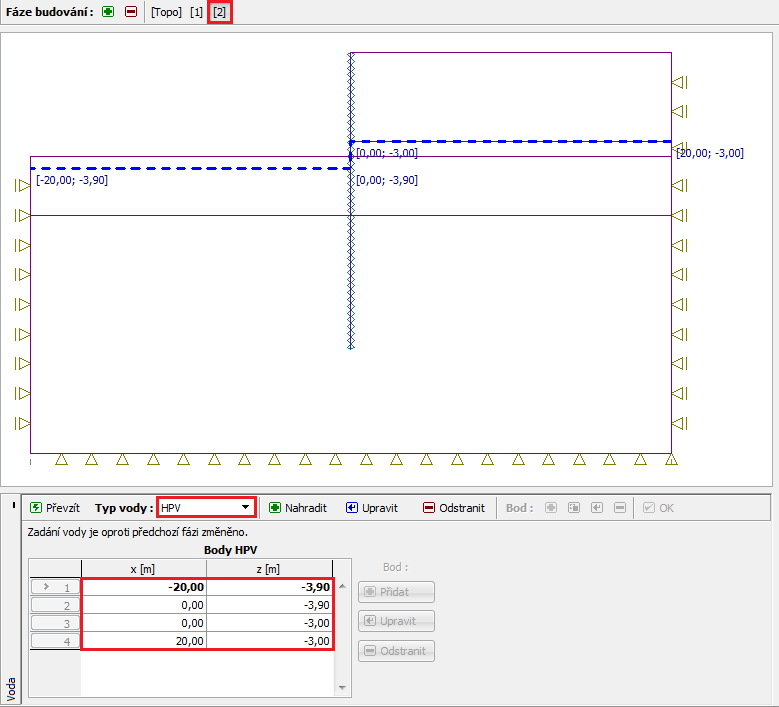Screen dimensions: 779x707
Task: Click the OK checkmark button
Action: pyautogui.click(x=658, y=508)
